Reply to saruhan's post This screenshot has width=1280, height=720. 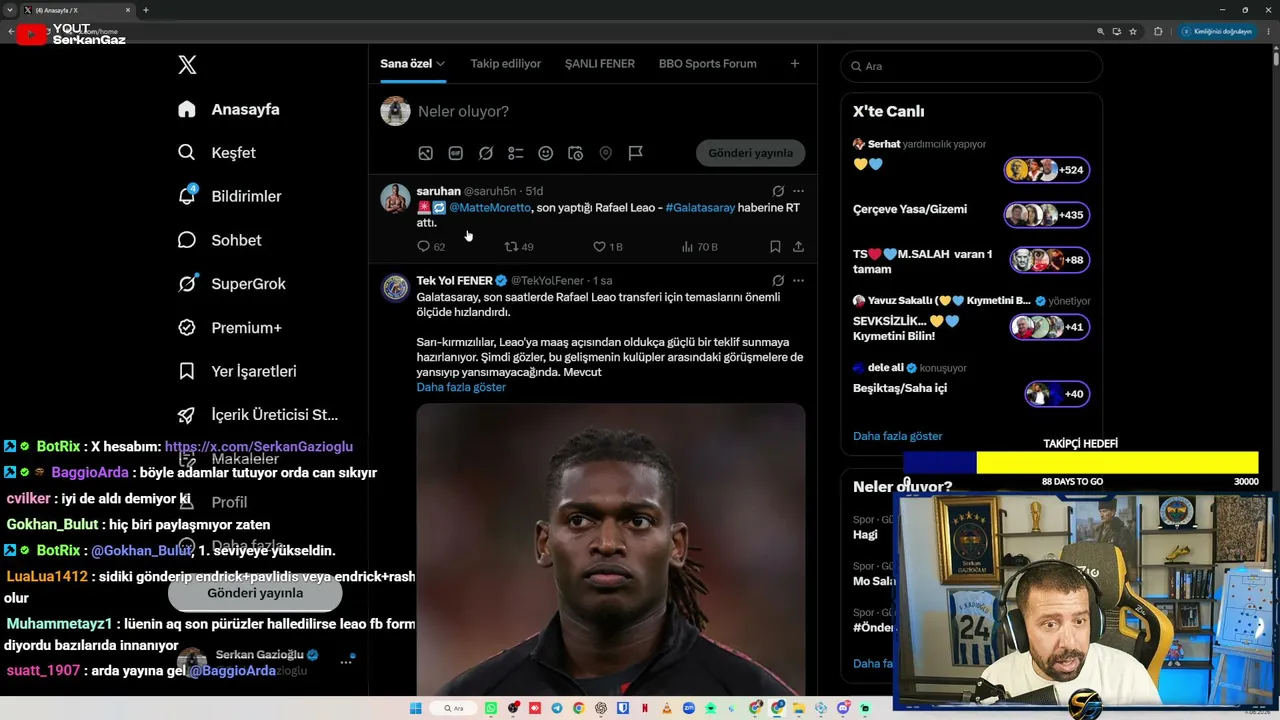coord(431,246)
